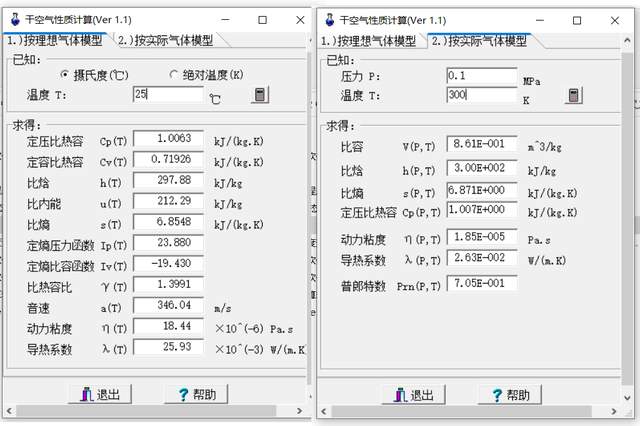Click right window vertical scrollbar thumb
640x426 pixels.
[x=627, y=218]
